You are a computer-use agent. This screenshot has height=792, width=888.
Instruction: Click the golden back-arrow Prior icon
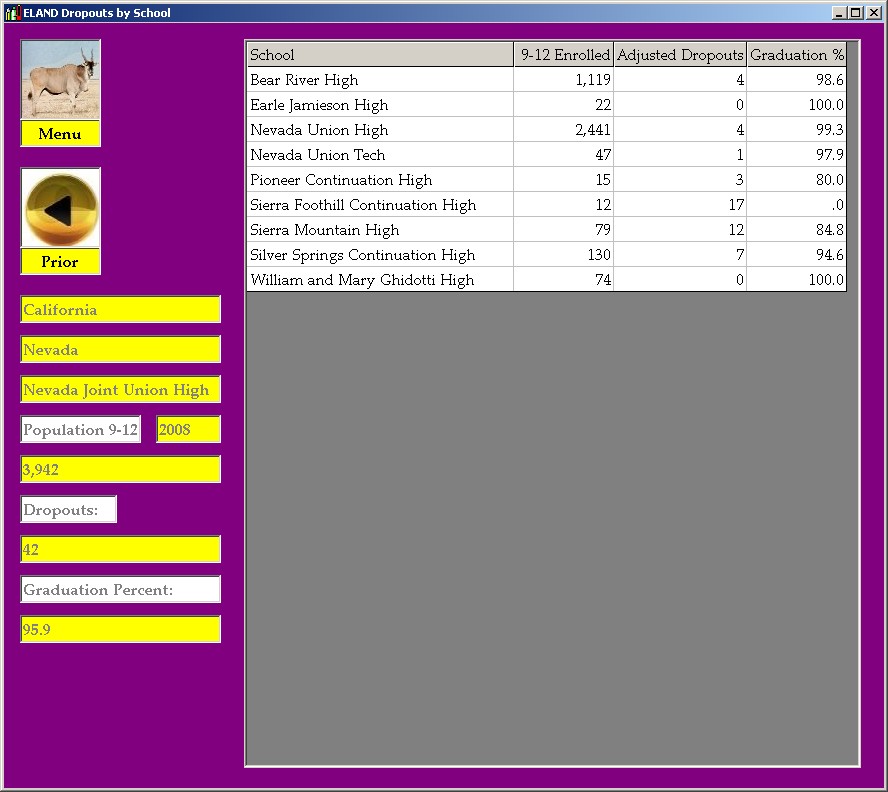tap(61, 207)
